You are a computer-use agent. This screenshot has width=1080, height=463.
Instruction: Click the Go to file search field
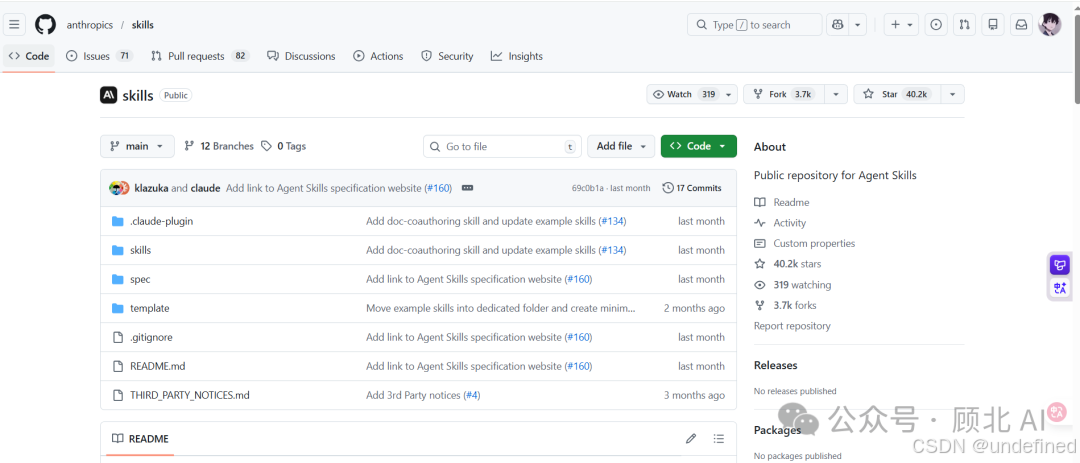[x=503, y=146]
